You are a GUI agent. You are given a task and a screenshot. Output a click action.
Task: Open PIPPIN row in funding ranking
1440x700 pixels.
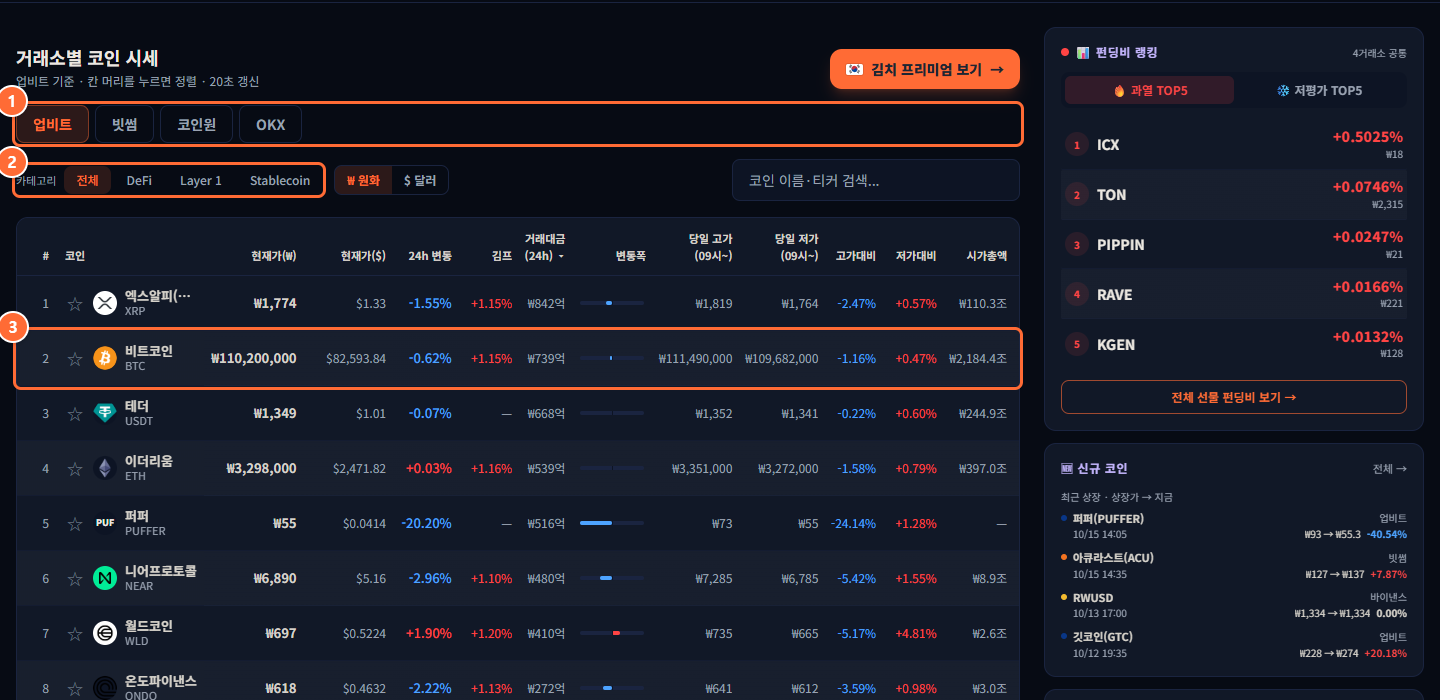click(x=1234, y=244)
